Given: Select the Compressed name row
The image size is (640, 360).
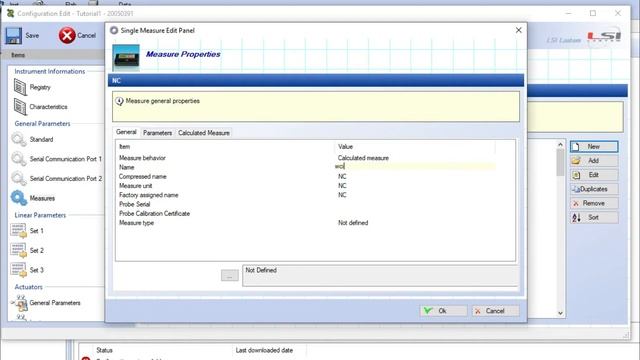Looking at the screenshot, I should coord(307,177).
